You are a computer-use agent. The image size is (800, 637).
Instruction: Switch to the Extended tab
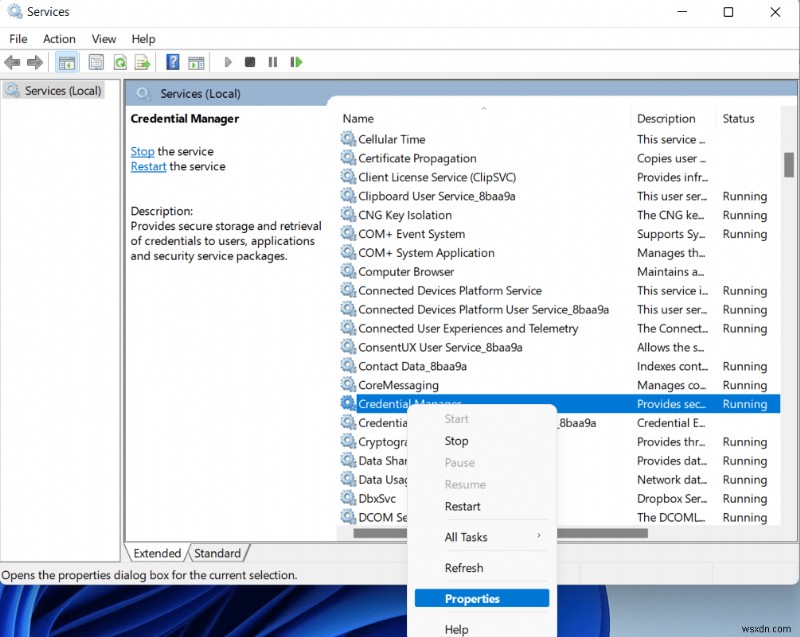pyautogui.click(x=156, y=552)
